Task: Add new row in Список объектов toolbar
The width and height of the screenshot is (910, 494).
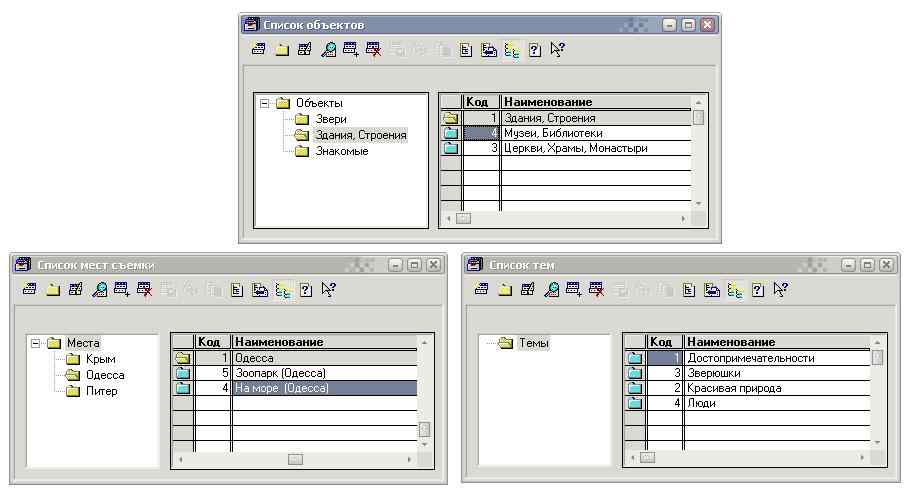Action: (258, 49)
